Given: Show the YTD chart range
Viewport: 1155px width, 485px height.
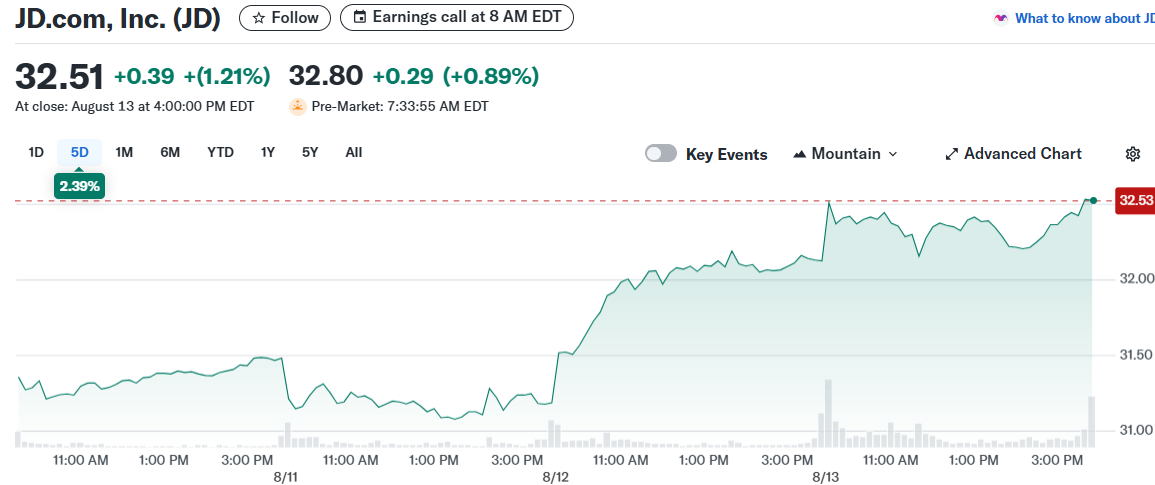Looking at the screenshot, I should pos(220,153).
